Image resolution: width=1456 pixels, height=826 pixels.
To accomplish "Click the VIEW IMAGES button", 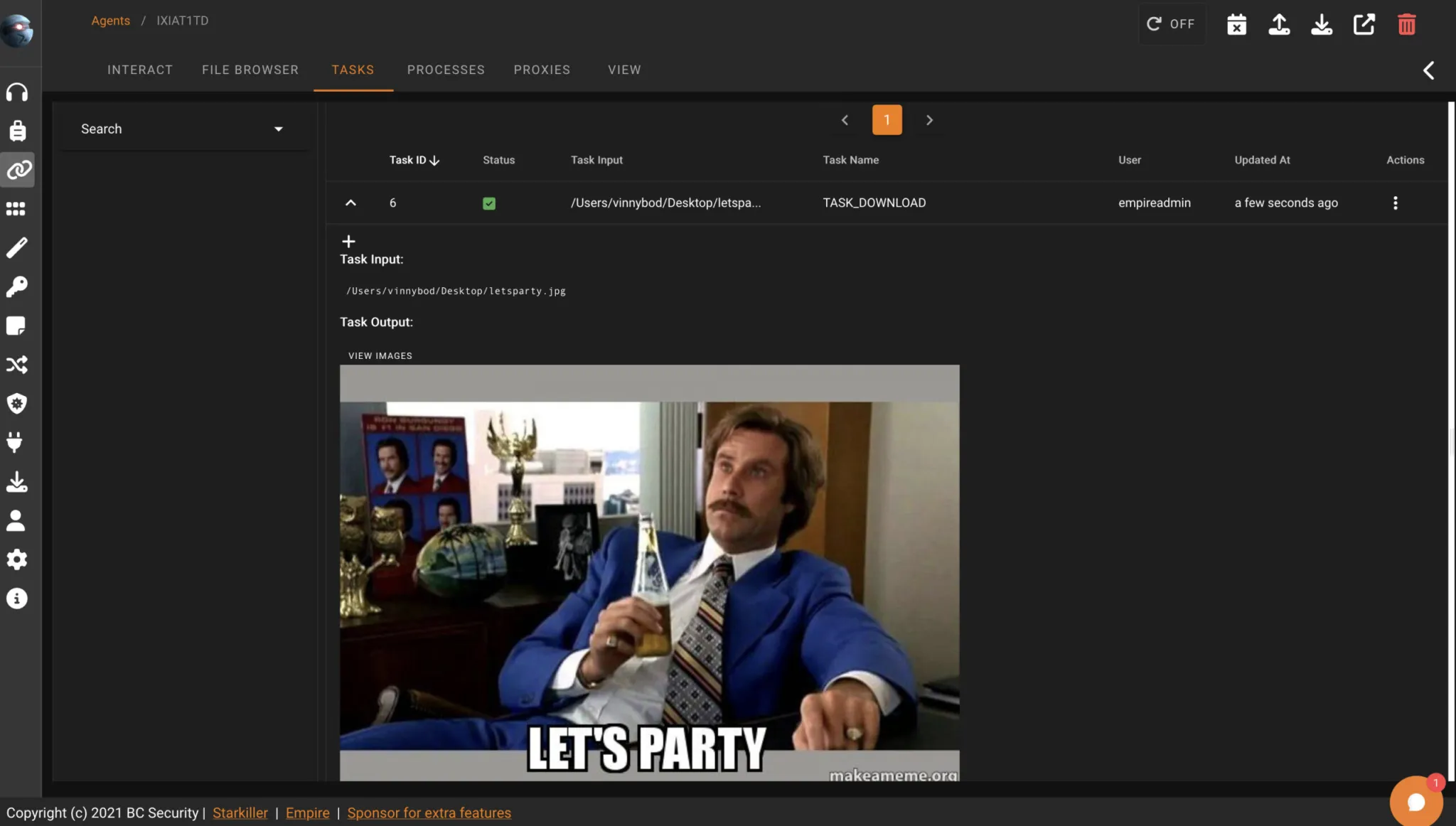I will [380, 355].
